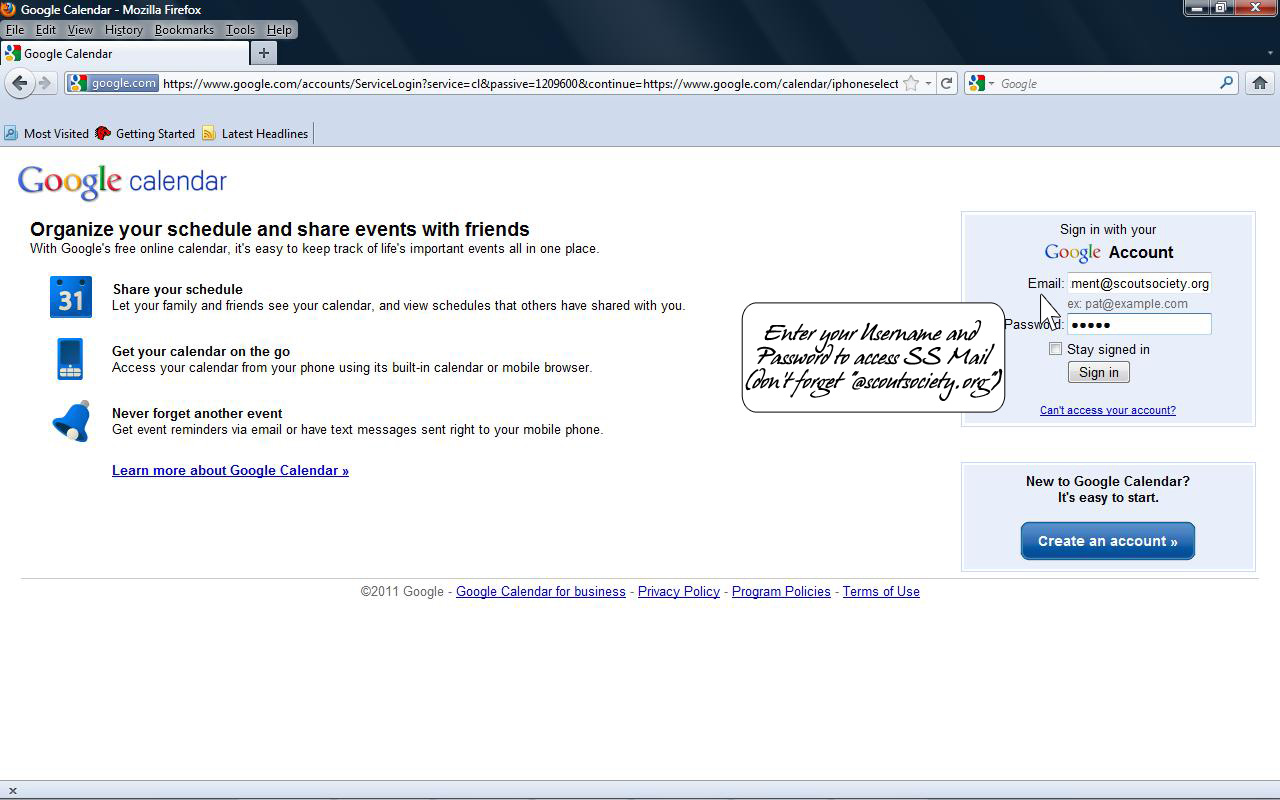Click Create an account button
This screenshot has height=800, width=1280.
point(1108,541)
